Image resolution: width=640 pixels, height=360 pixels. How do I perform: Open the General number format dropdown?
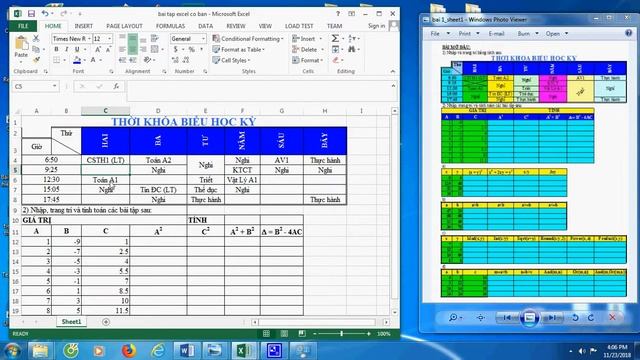(203, 39)
